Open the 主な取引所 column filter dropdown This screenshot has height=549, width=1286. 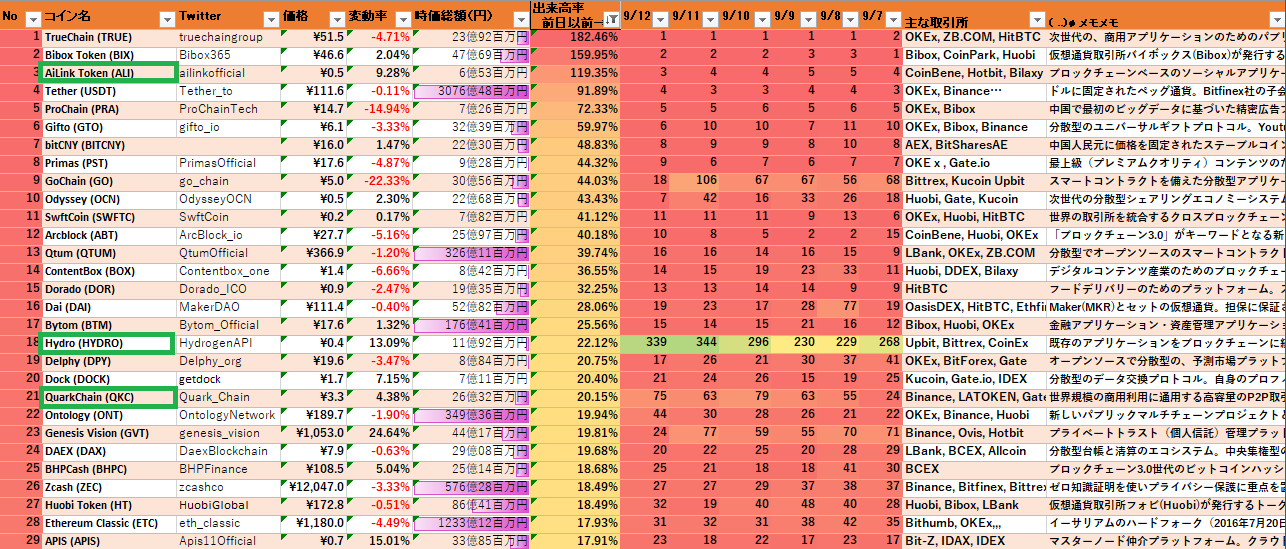[x=1036, y=19]
